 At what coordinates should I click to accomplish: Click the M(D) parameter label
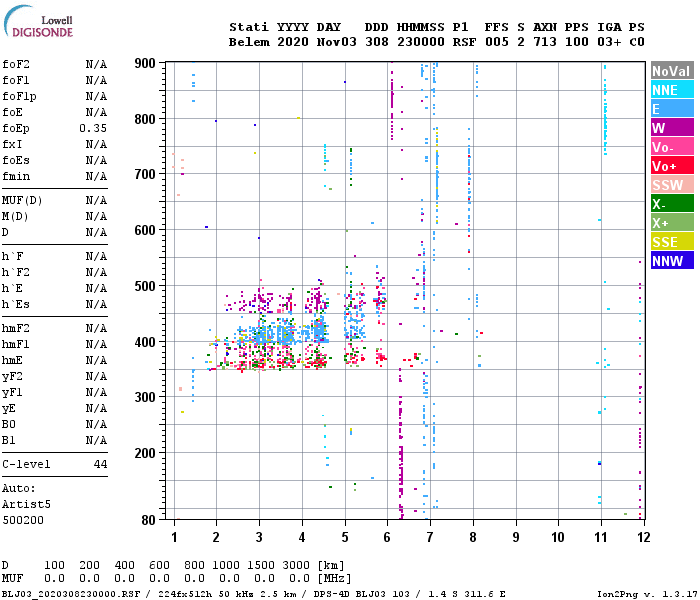click(15, 217)
